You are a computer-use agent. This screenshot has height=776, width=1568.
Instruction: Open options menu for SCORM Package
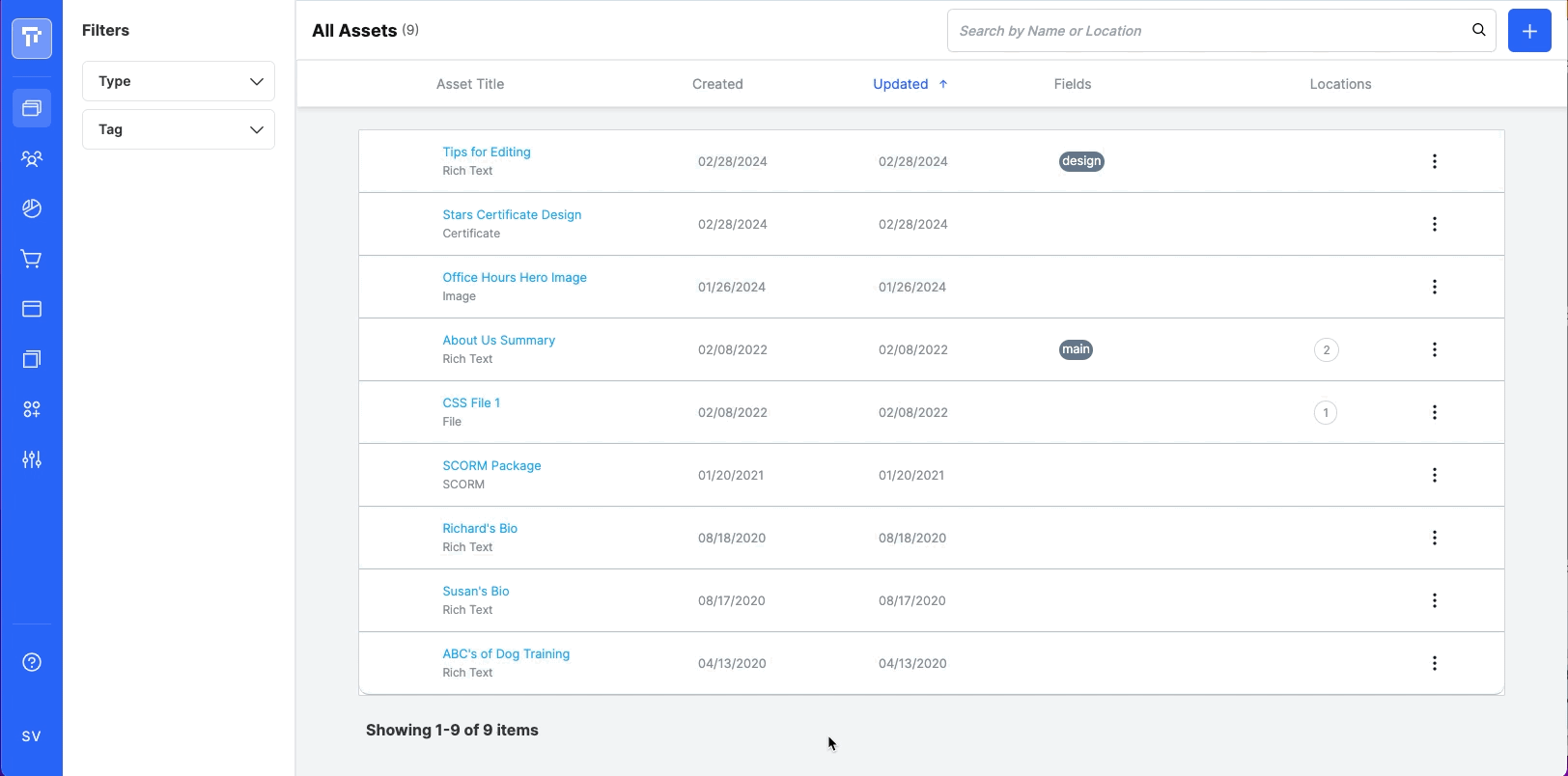(1434, 475)
